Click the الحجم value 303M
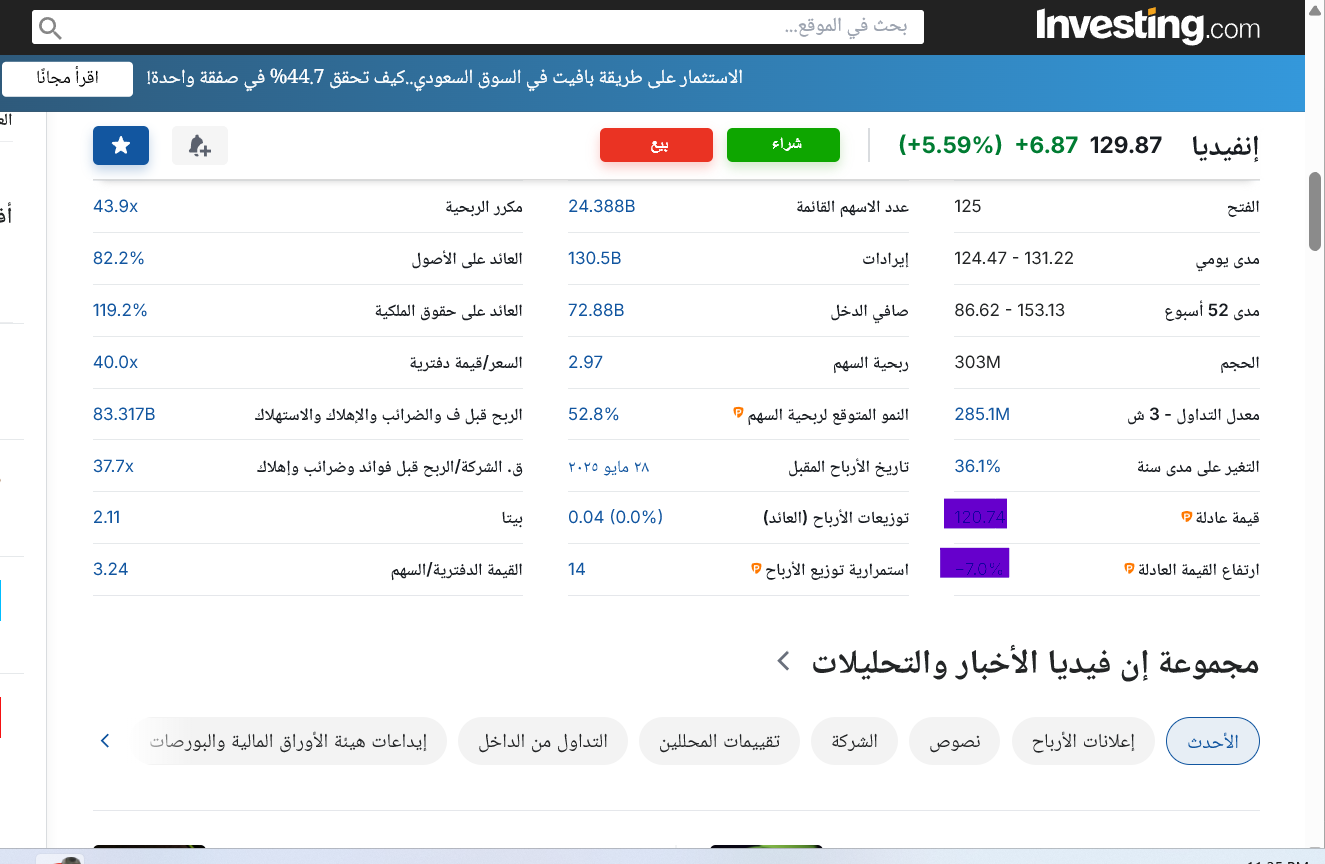The width and height of the screenshot is (1325, 864). click(978, 362)
